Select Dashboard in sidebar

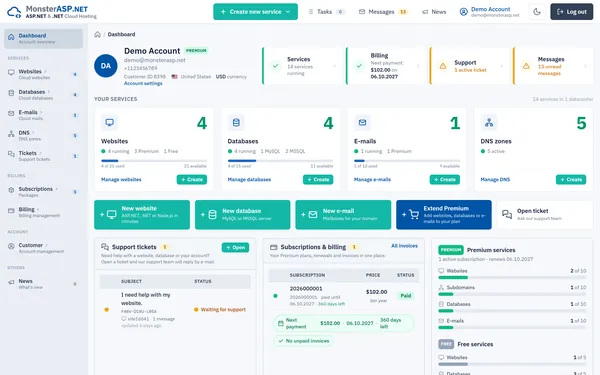click(43, 39)
